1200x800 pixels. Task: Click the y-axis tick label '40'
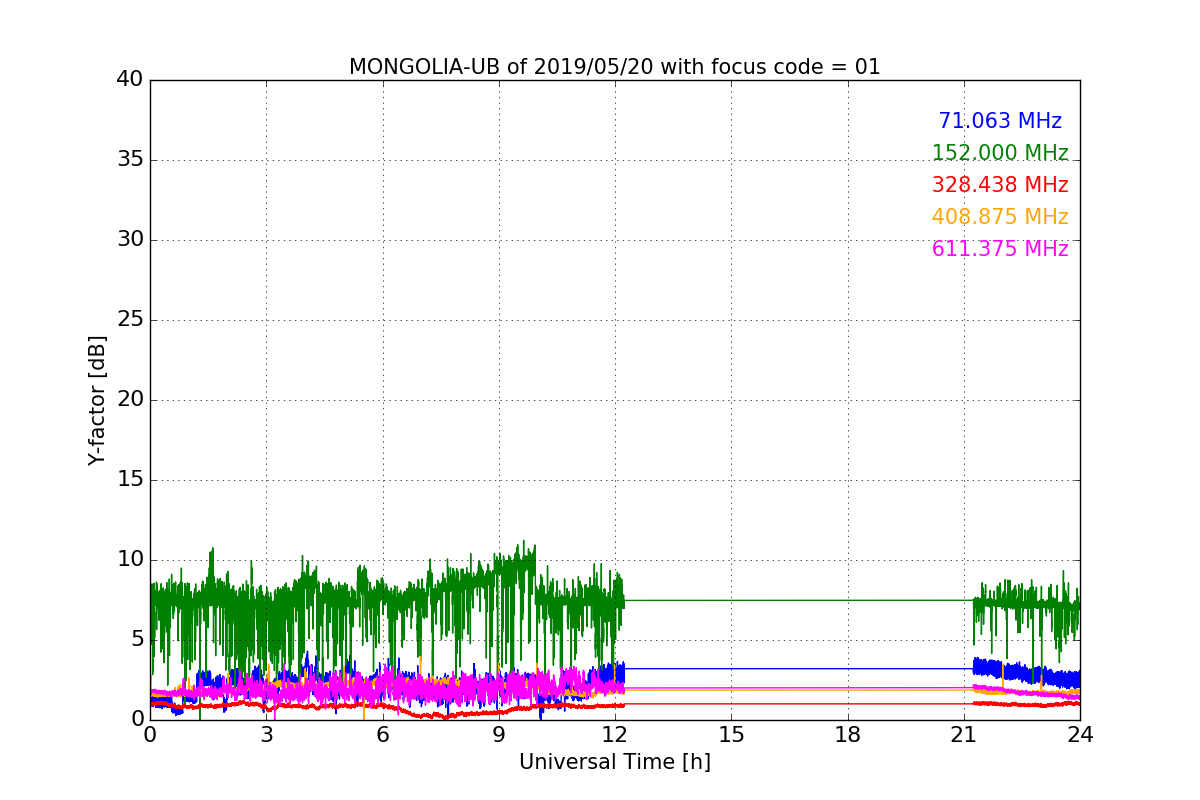click(x=130, y=80)
